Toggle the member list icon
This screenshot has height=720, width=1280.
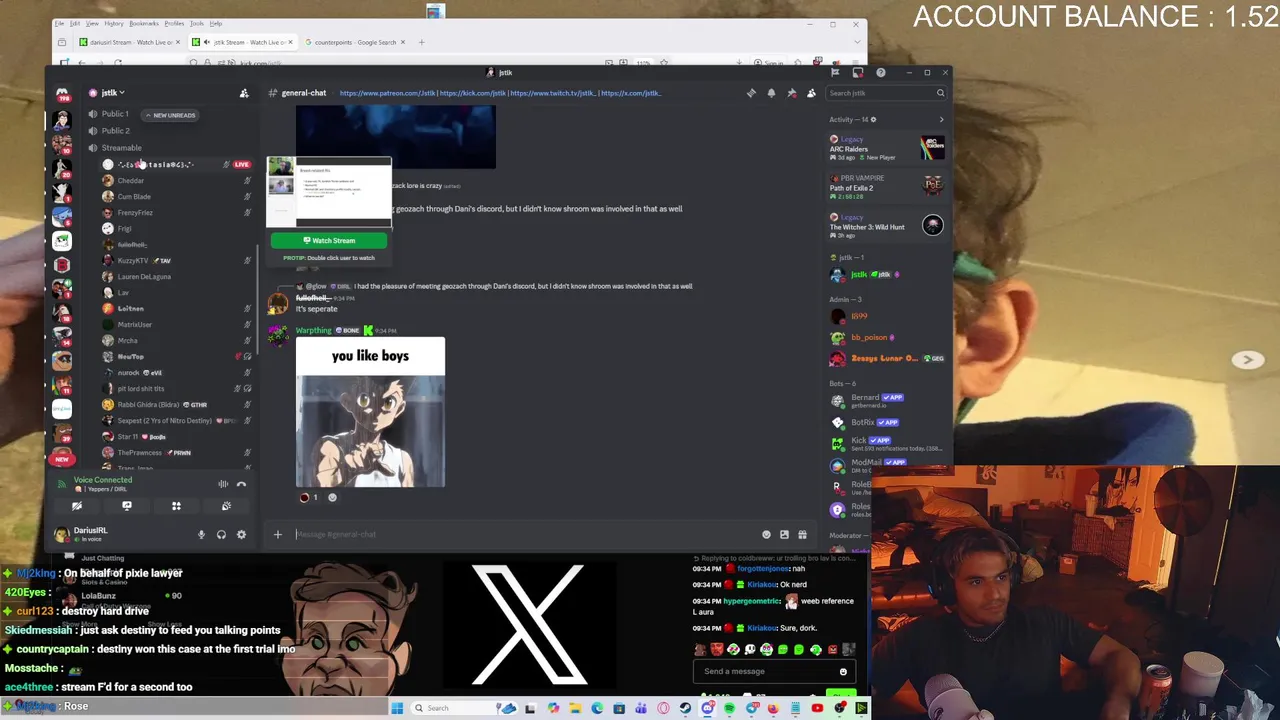tap(811, 93)
